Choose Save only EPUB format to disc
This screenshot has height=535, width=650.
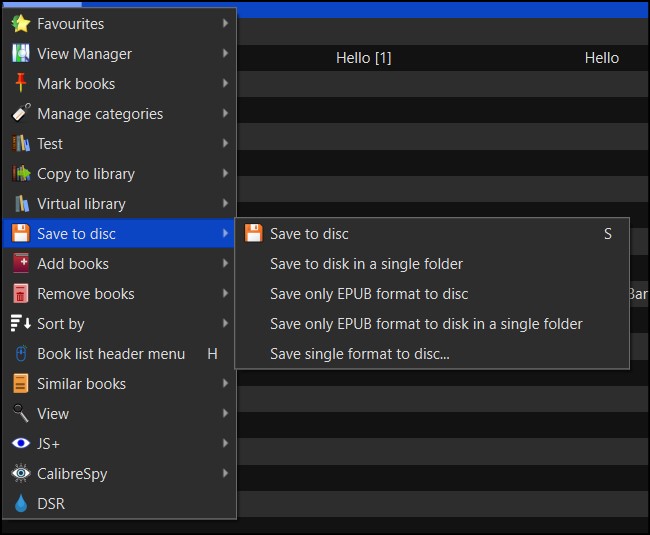pos(369,294)
